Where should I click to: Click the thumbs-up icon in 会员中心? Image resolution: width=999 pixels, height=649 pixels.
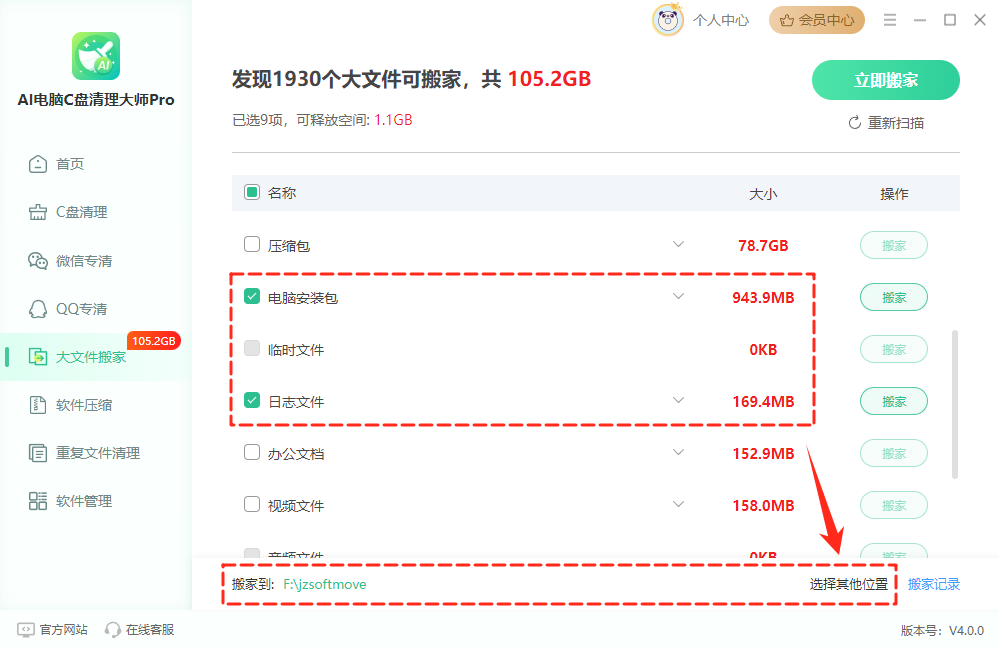tap(787, 20)
